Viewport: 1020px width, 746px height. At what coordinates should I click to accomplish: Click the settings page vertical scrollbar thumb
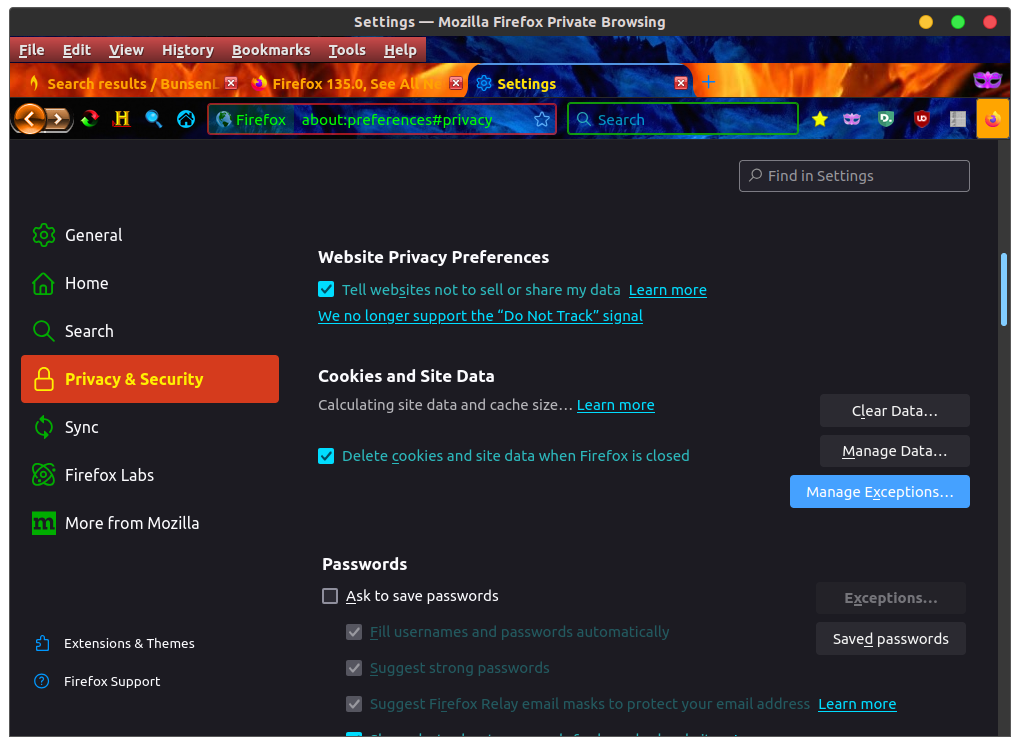pos(1004,289)
